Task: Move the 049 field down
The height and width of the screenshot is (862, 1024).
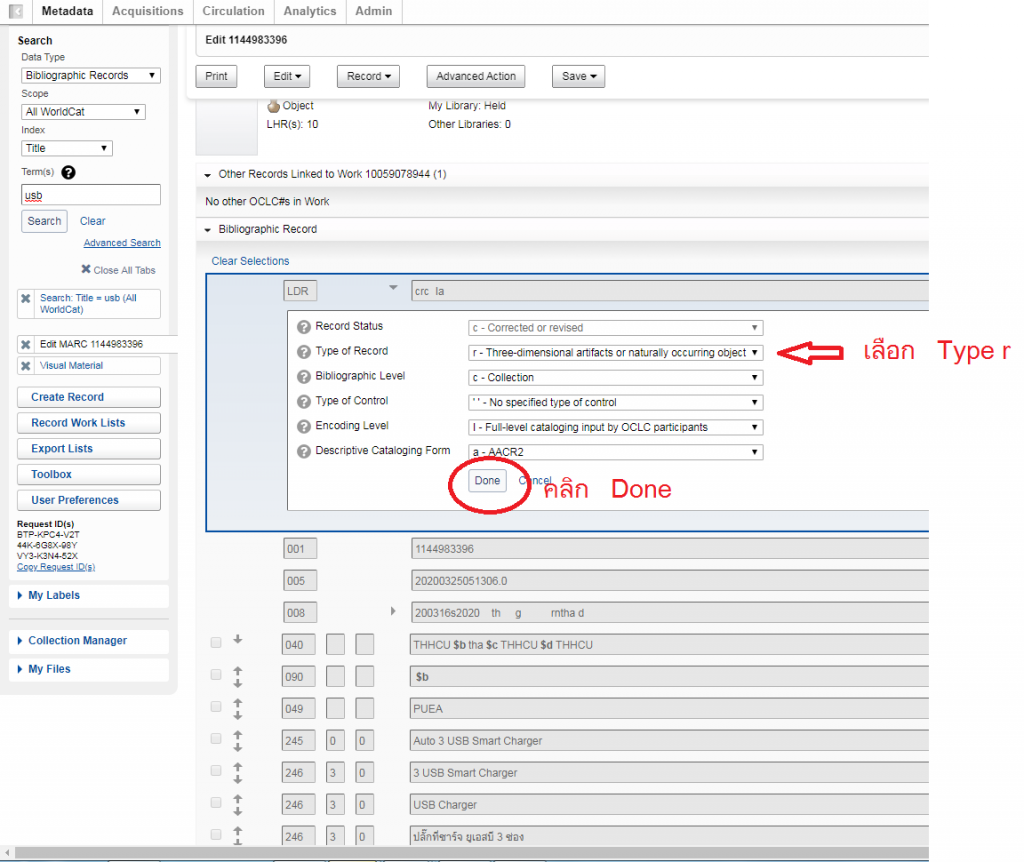Action: (238, 715)
